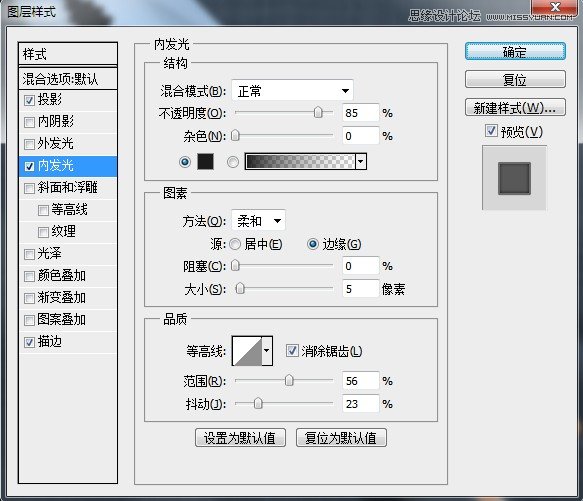Click the noise value field
Image resolution: width=583 pixels, height=501 pixels.
[x=360, y=136]
